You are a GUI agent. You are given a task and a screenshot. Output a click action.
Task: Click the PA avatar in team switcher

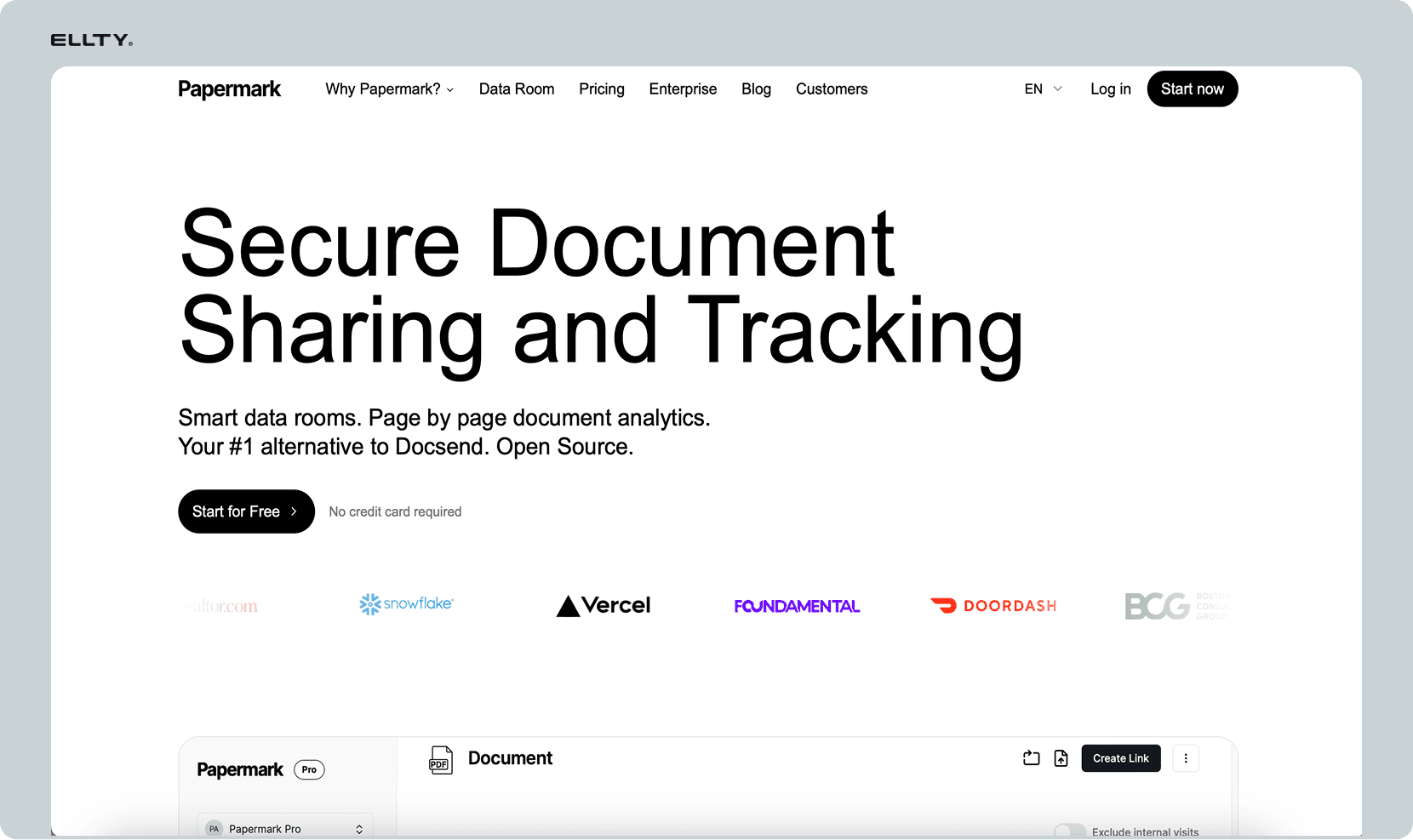215,829
